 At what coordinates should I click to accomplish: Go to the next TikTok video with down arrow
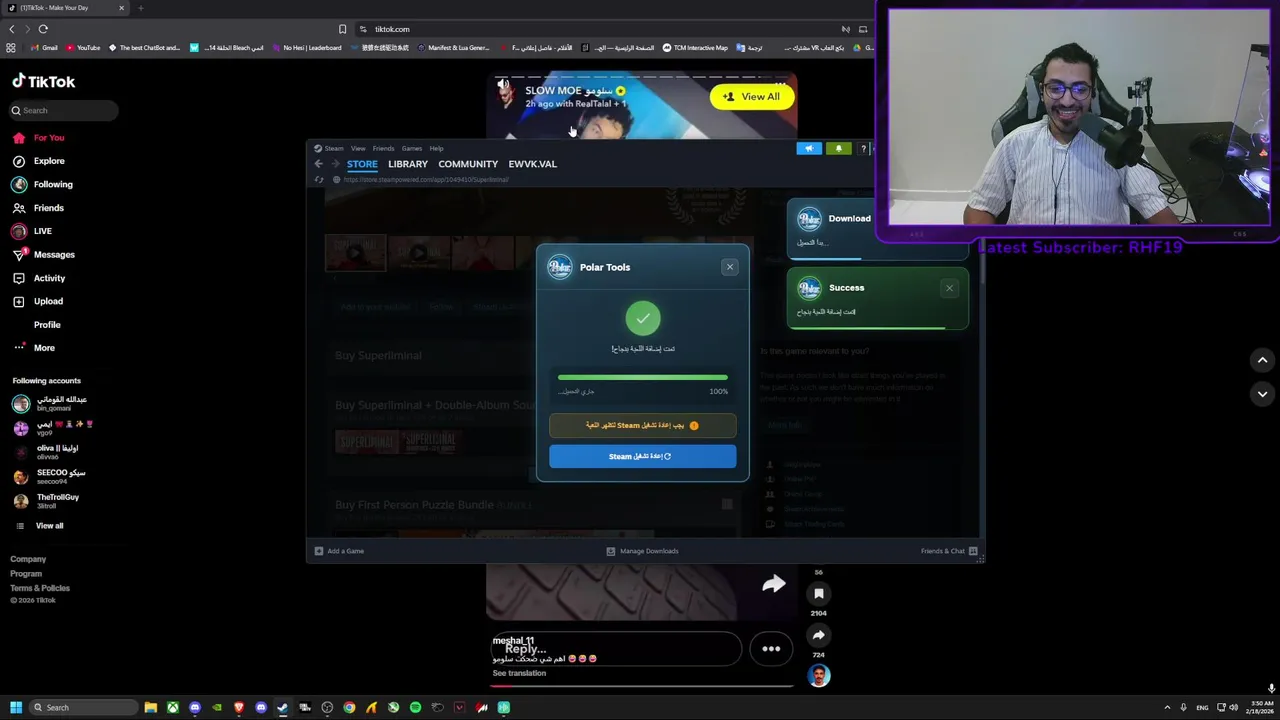click(1262, 394)
